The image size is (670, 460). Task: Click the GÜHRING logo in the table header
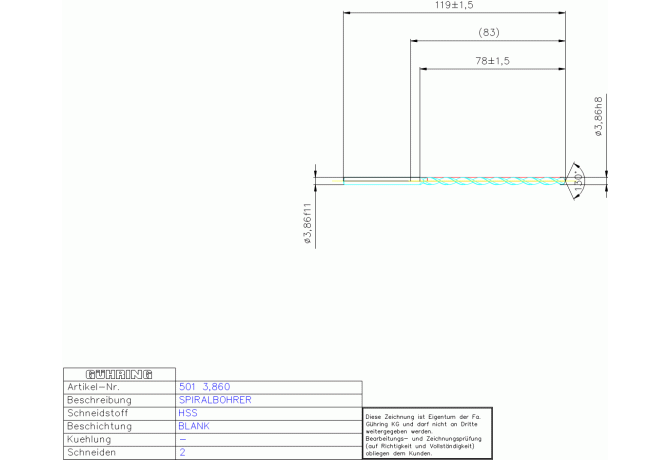pos(119,374)
